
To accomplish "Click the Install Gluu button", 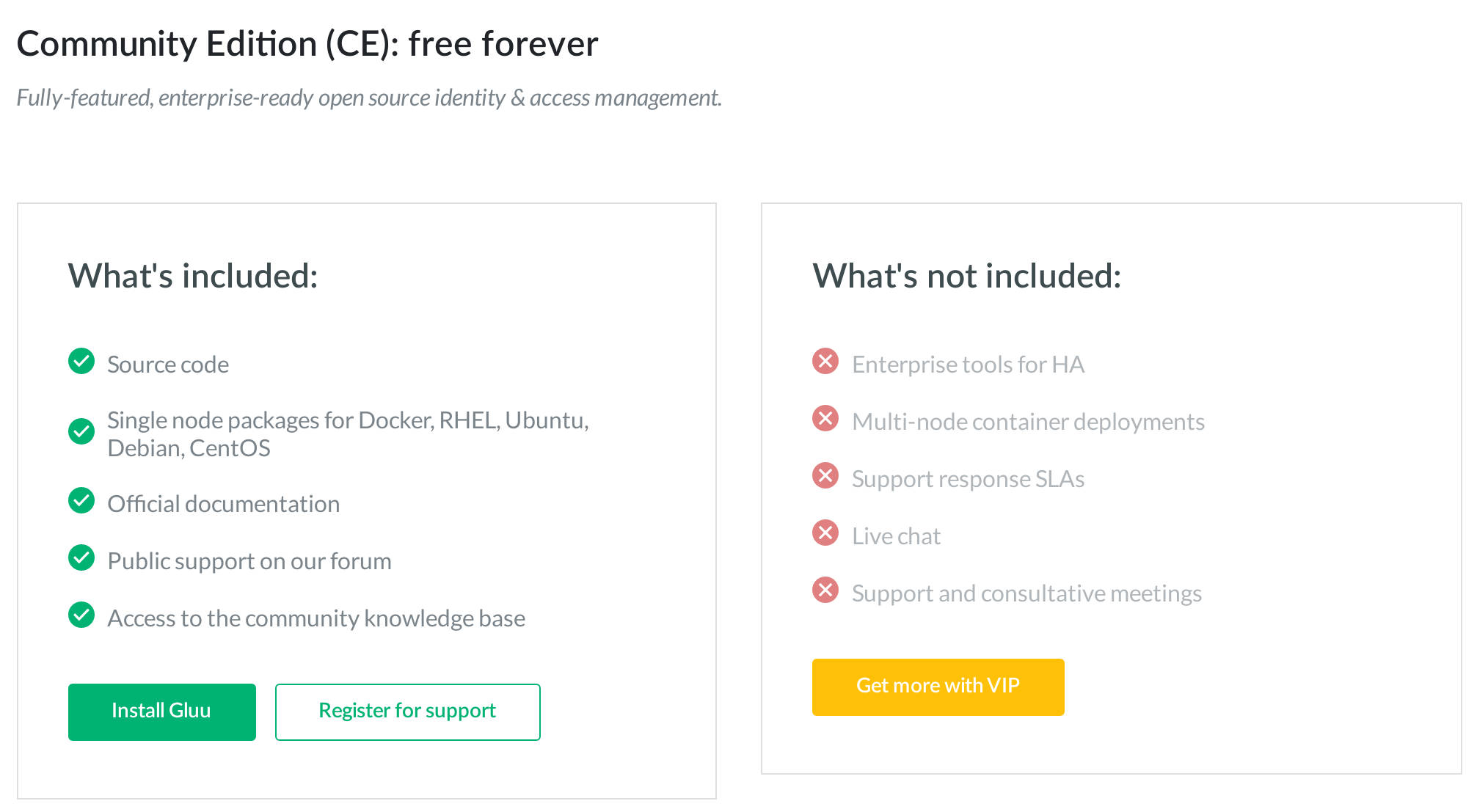I will click(161, 711).
